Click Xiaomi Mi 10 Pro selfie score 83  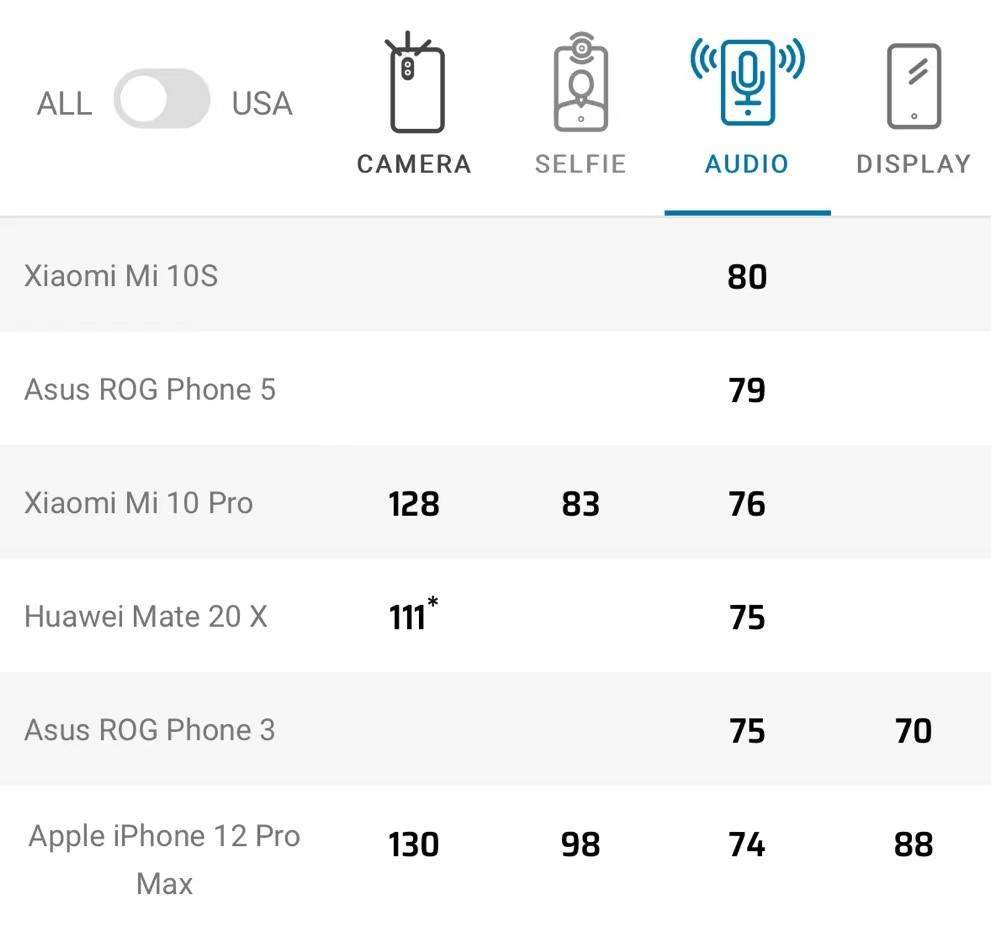tap(581, 504)
